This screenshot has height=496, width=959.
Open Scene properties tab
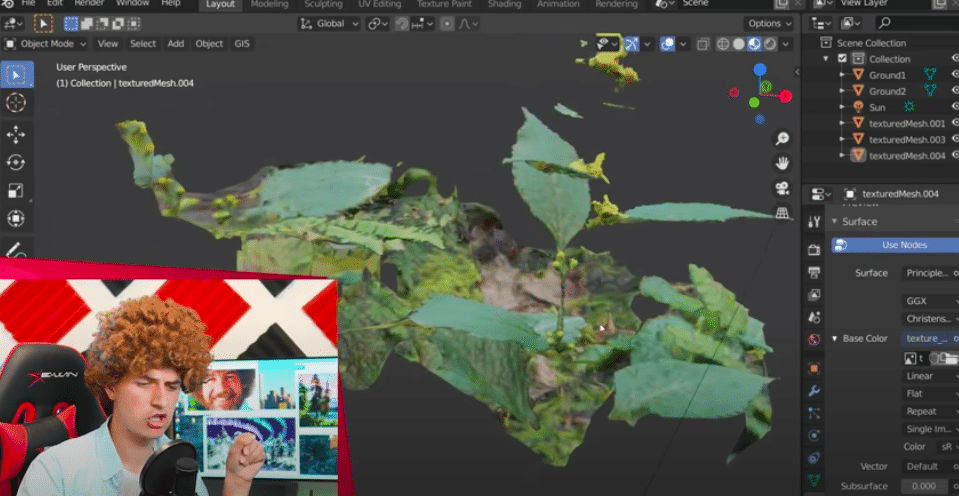(814, 317)
